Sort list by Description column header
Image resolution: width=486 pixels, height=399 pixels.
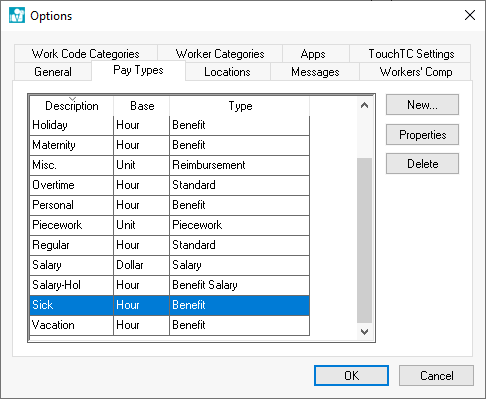(x=72, y=106)
